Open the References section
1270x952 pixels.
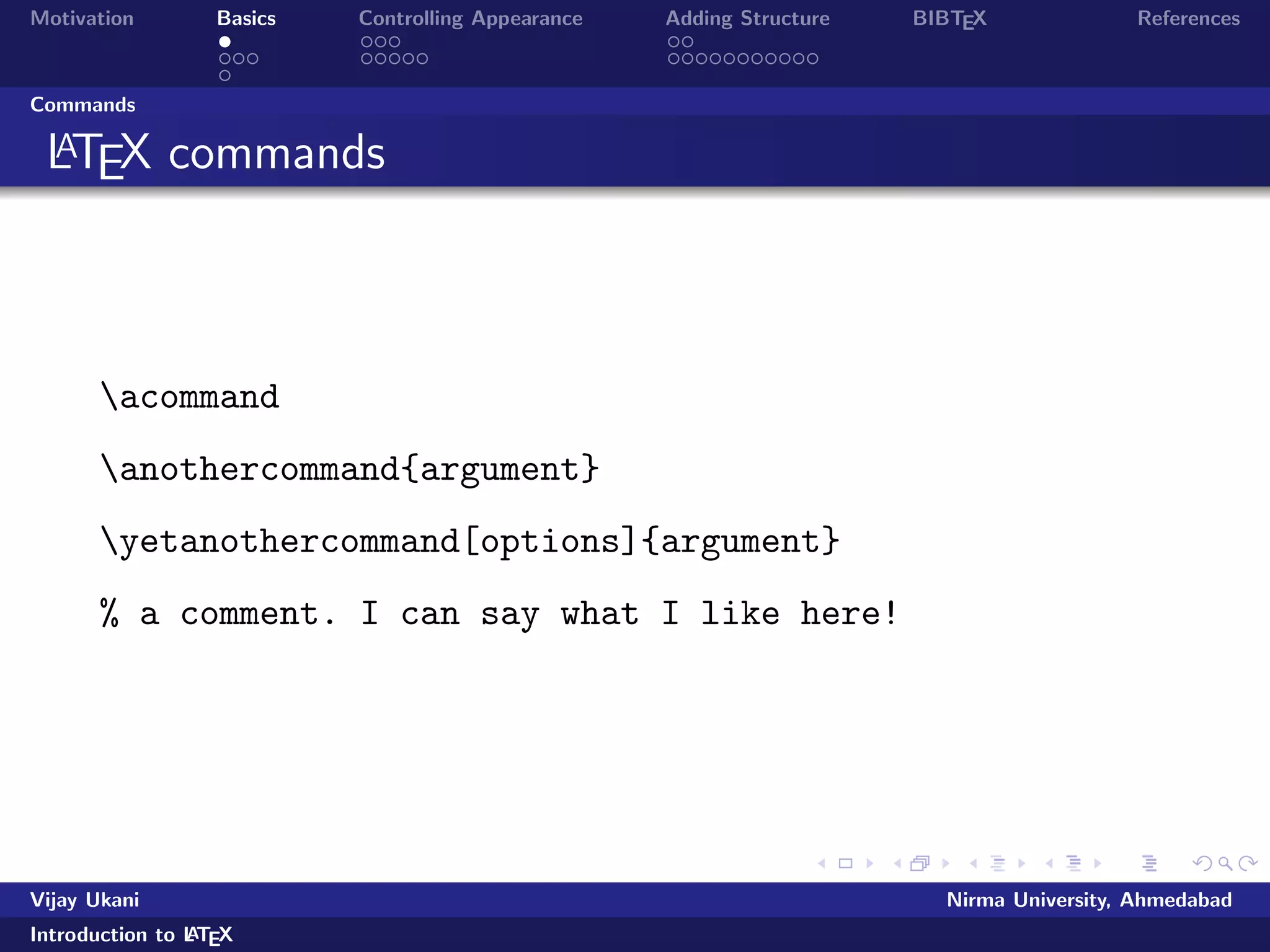pyautogui.click(x=1188, y=19)
